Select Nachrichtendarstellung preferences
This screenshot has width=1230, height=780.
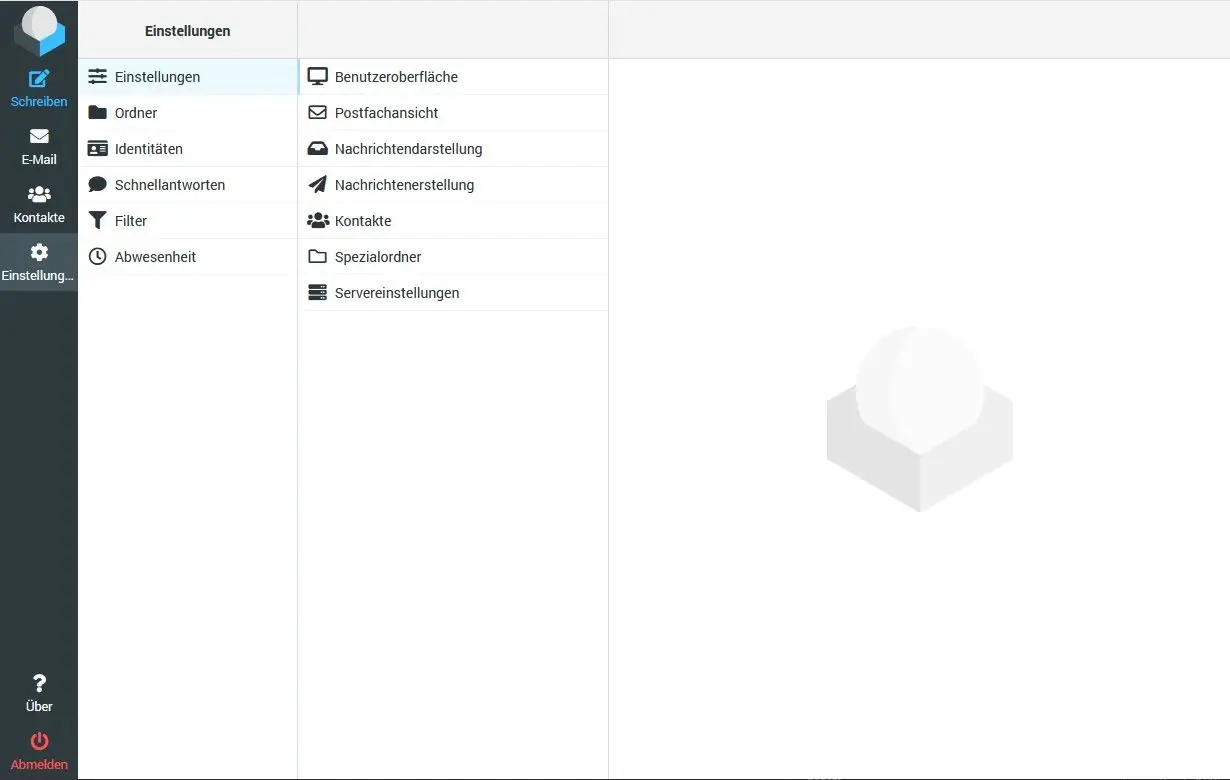tap(408, 149)
